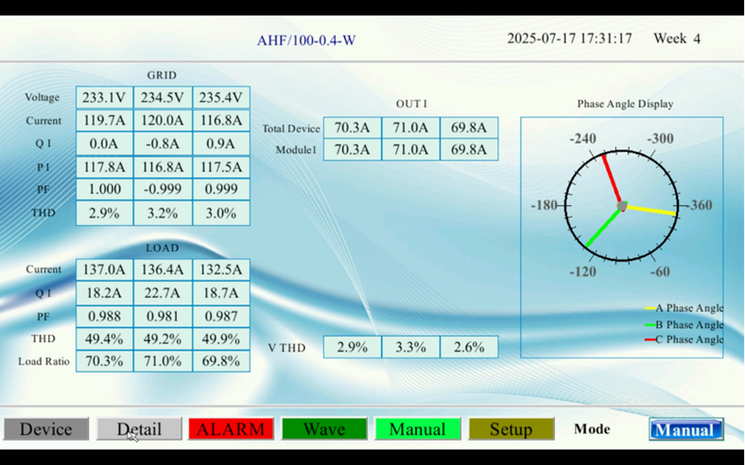Viewport: 745px width, 465px height.
Task: Select load current cell 136.4A
Action: click(x=163, y=269)
